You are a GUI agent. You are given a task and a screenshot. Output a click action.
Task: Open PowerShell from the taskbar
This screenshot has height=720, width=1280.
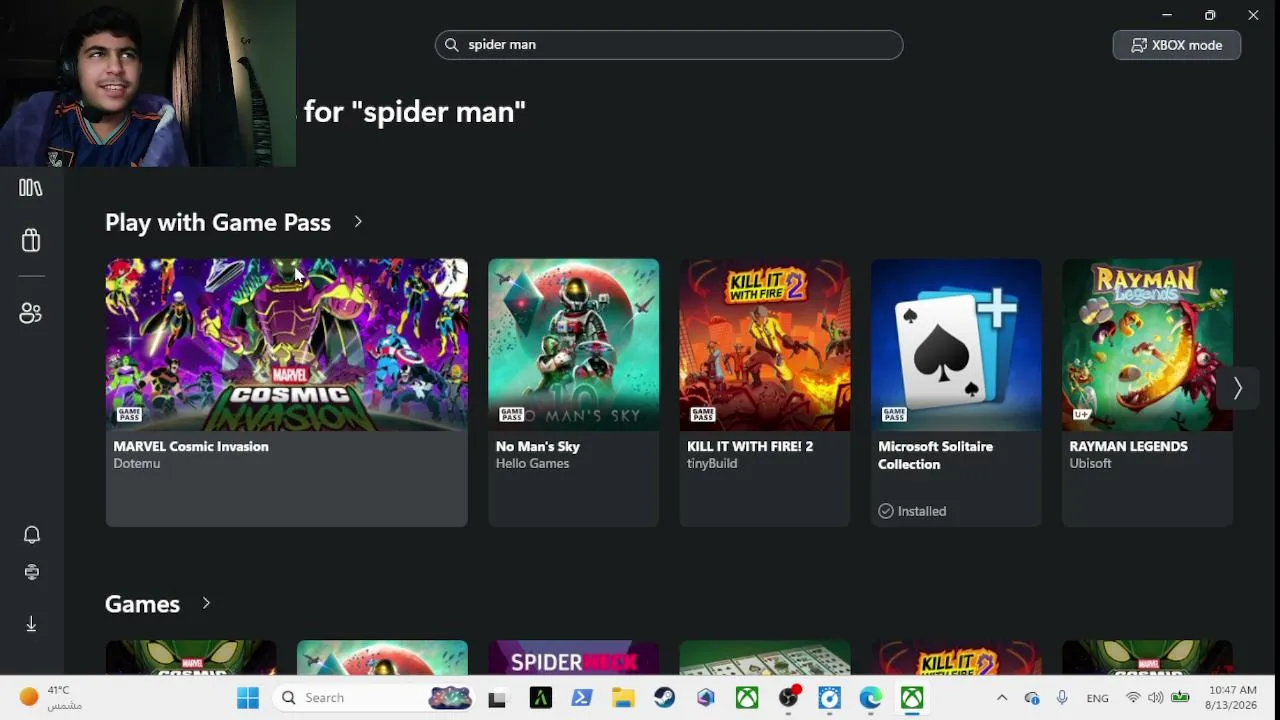click(x=582, y=698)
